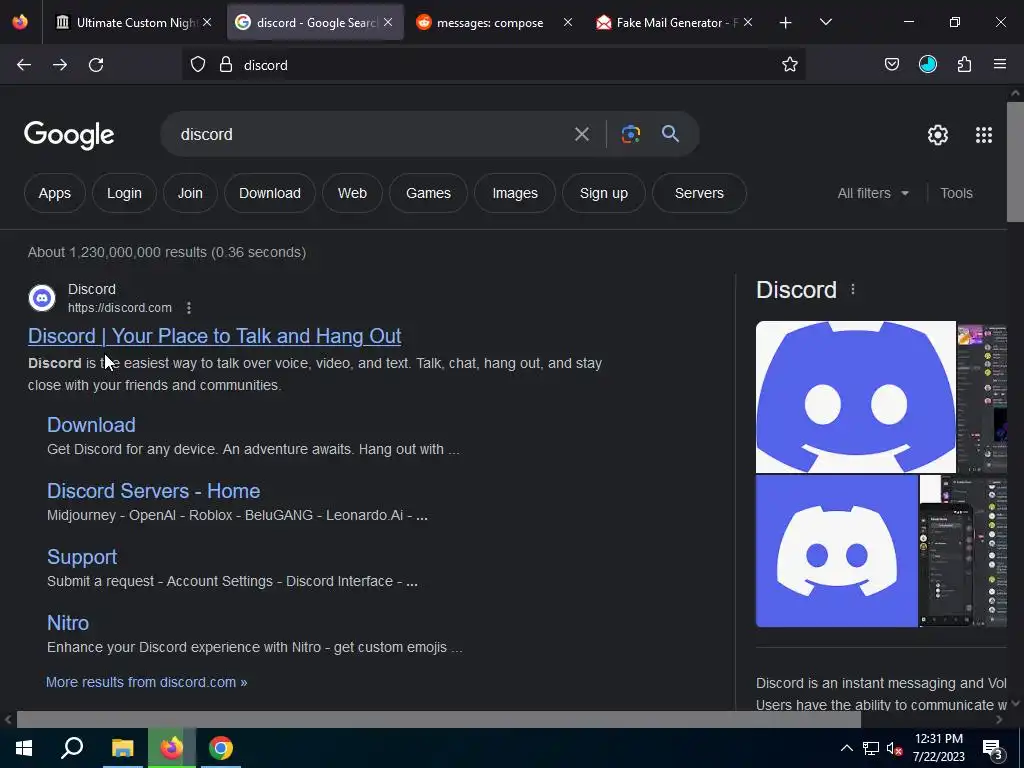Image resolution: width=1024 pixels, height=768 pixels.
Task: Clear the Google search box
Action: [581, 135]
